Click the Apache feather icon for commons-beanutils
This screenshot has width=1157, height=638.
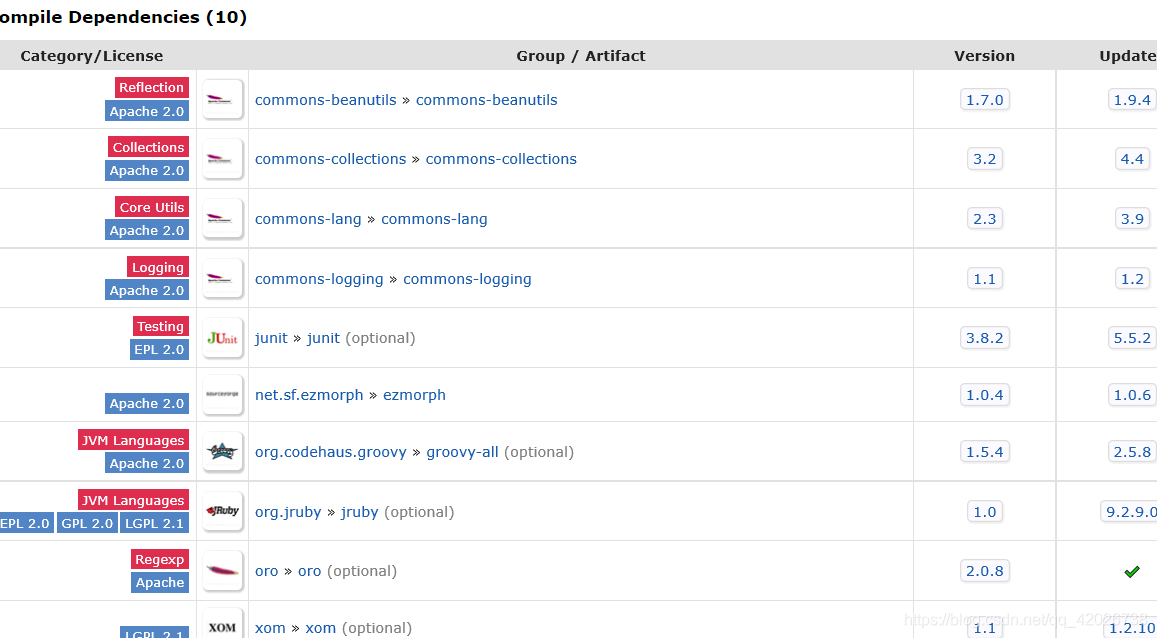[222, 98]
